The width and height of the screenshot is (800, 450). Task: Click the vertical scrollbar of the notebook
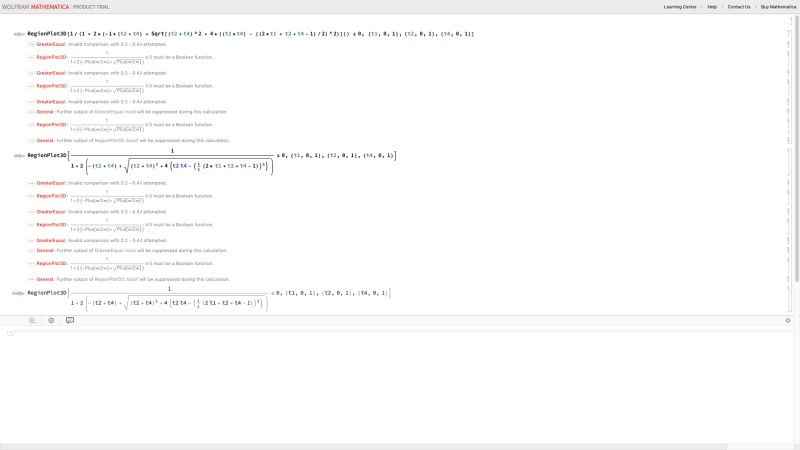[x=797, y=148]
